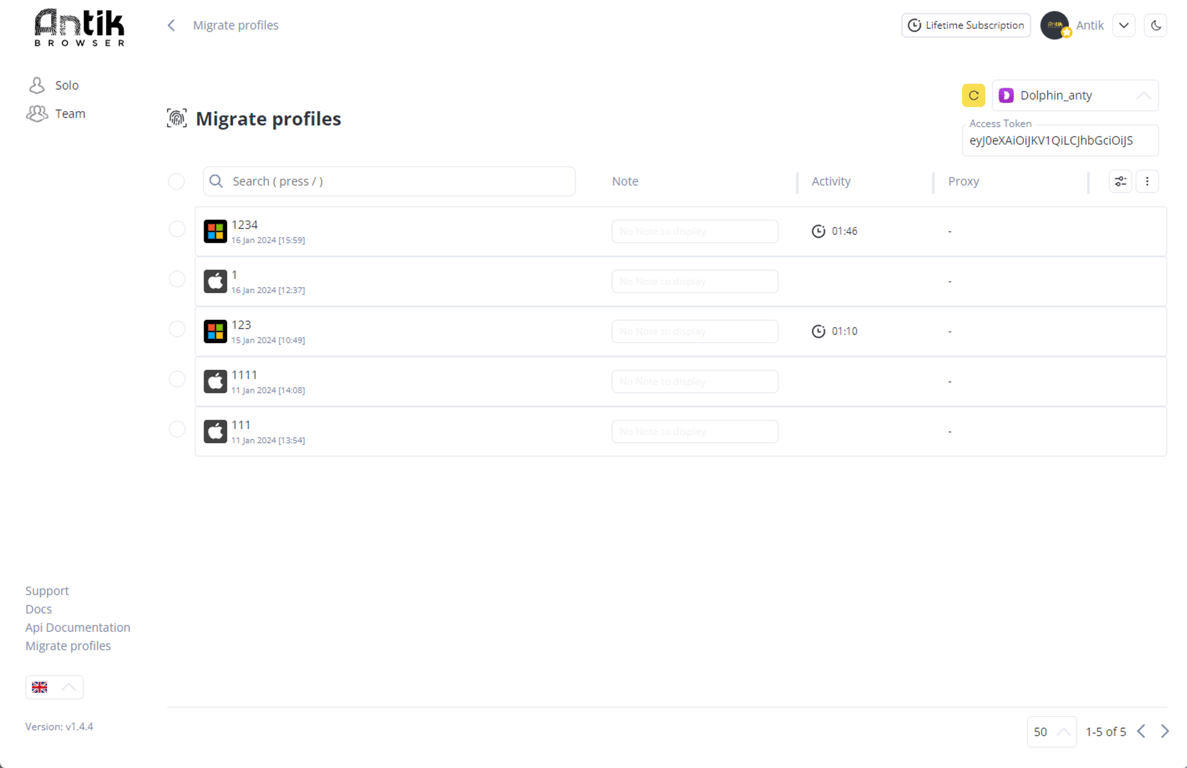Click the Apple icon of profile 1
This screenshot has height=768, width=1187.
[x=216, y=281]
